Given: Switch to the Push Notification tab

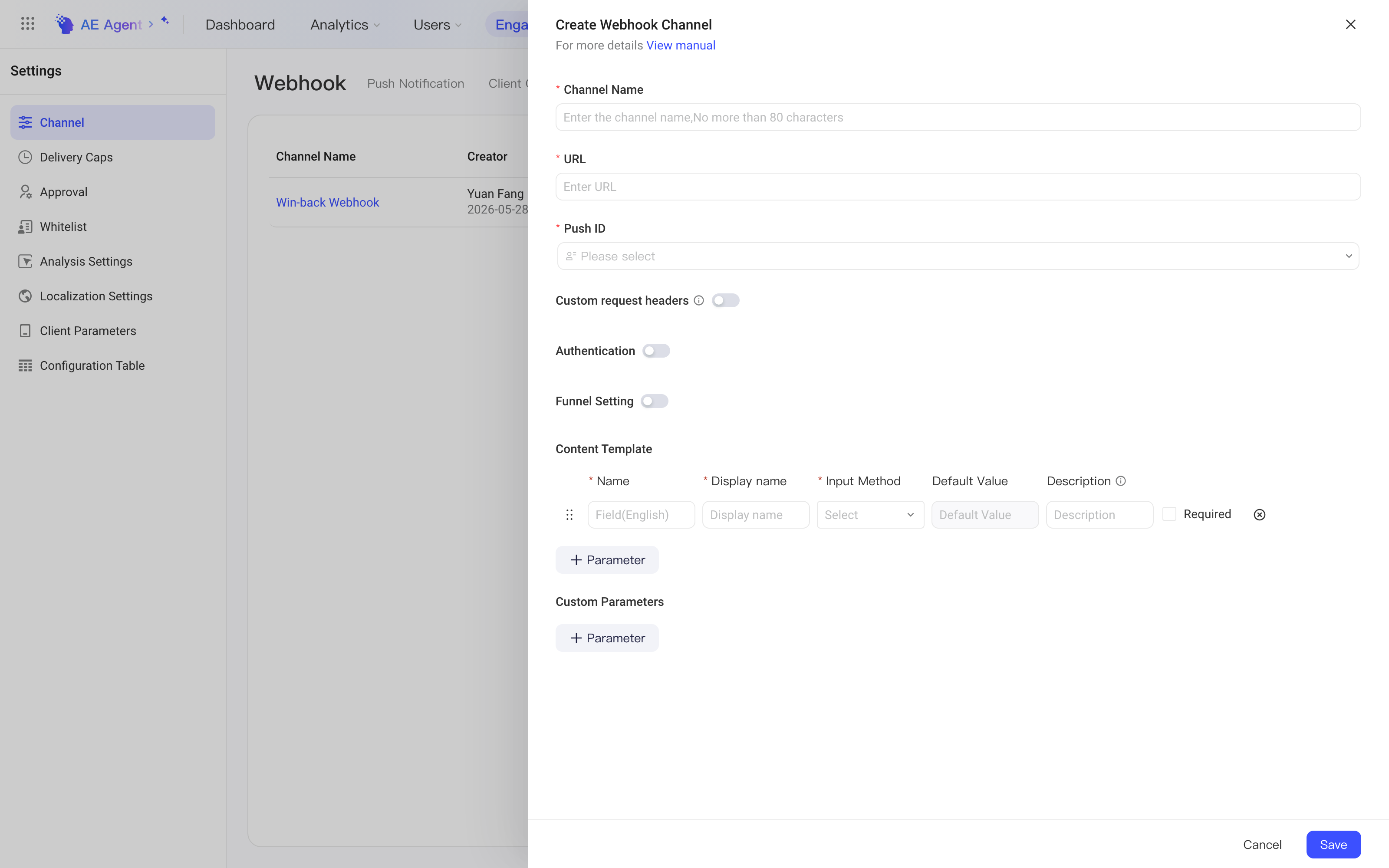Looking at the screenshot, I should [415, 83].
